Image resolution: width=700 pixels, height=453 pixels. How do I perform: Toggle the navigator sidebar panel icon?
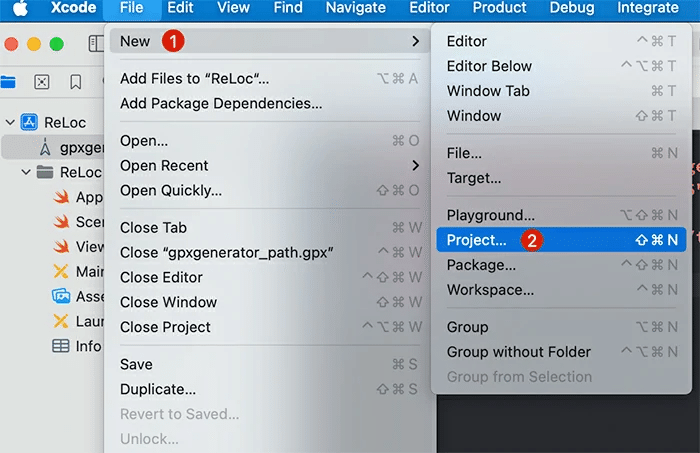point(95,44)
